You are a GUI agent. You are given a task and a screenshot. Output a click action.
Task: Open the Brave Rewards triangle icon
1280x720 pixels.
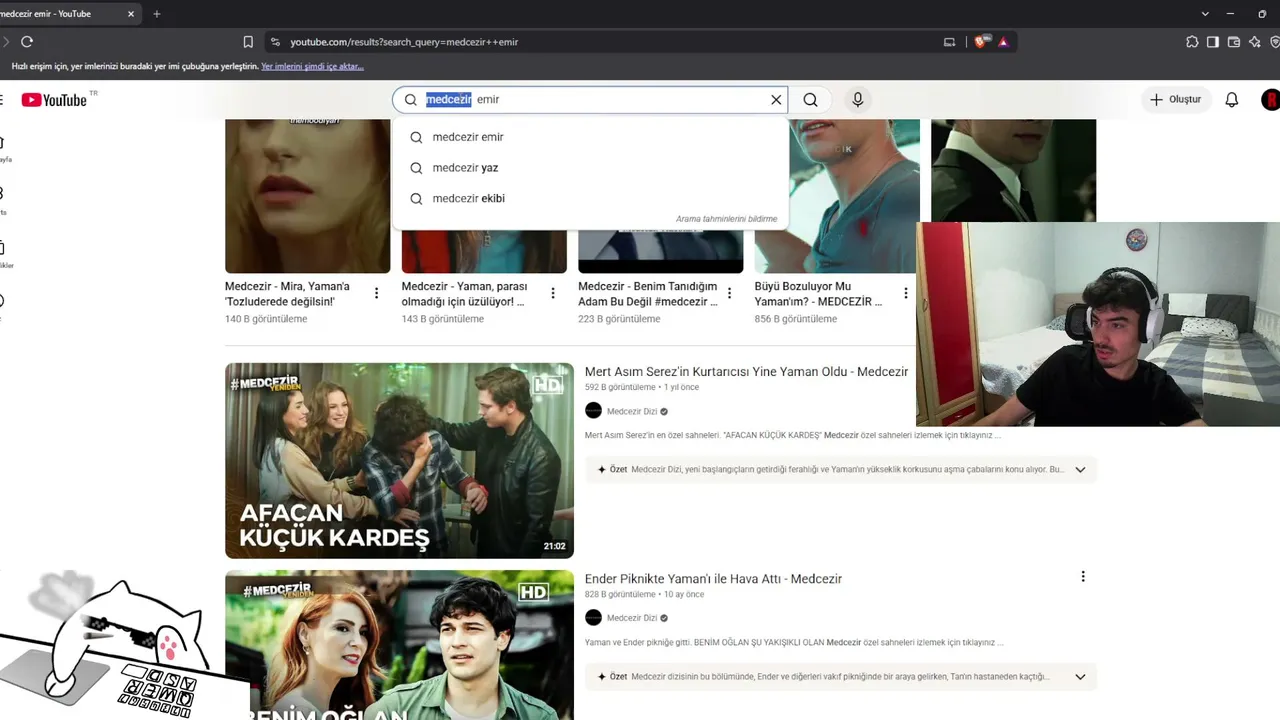(x=1003, y=42)
